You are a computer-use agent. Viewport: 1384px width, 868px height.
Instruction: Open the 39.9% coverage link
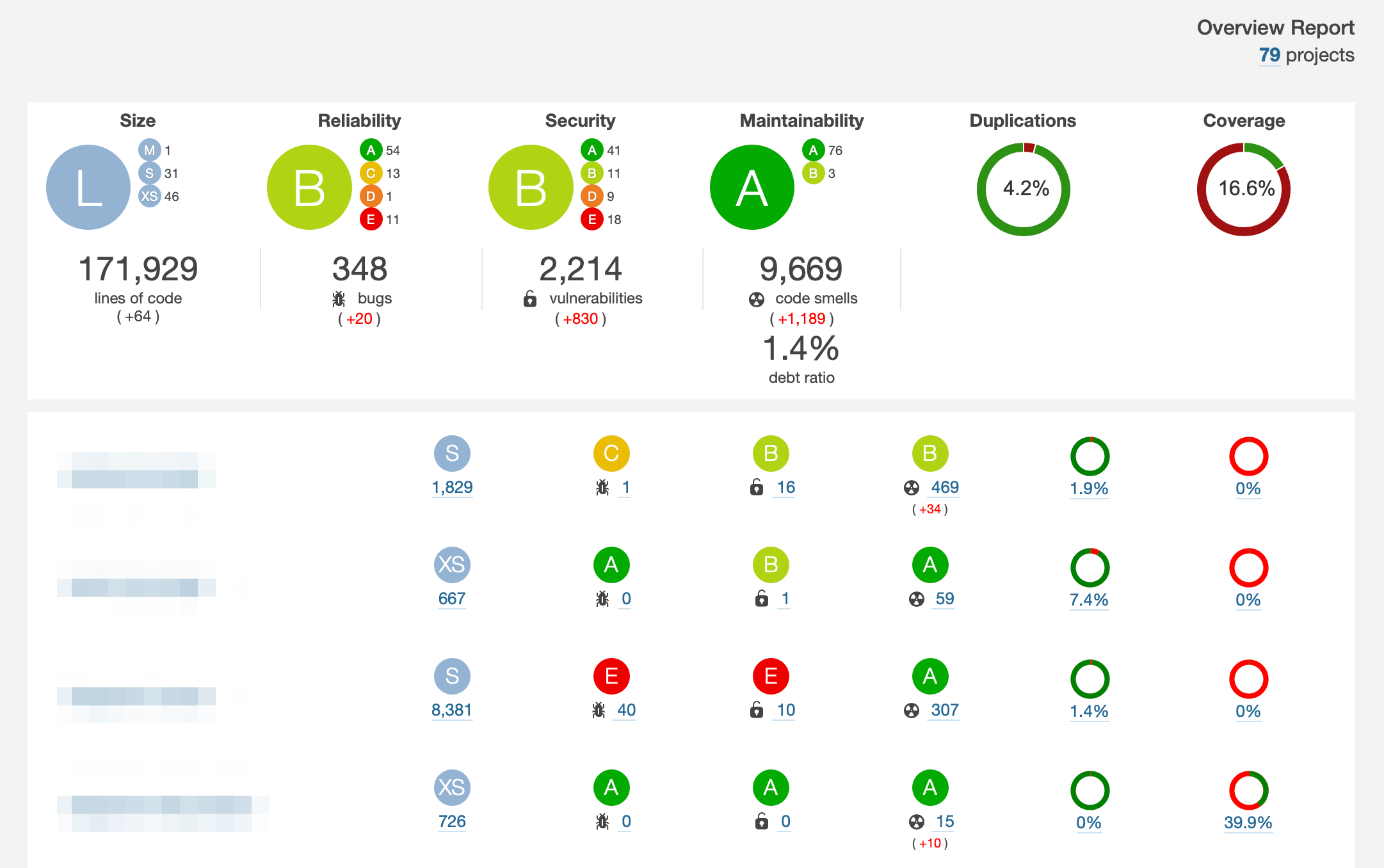point(1248,823)
